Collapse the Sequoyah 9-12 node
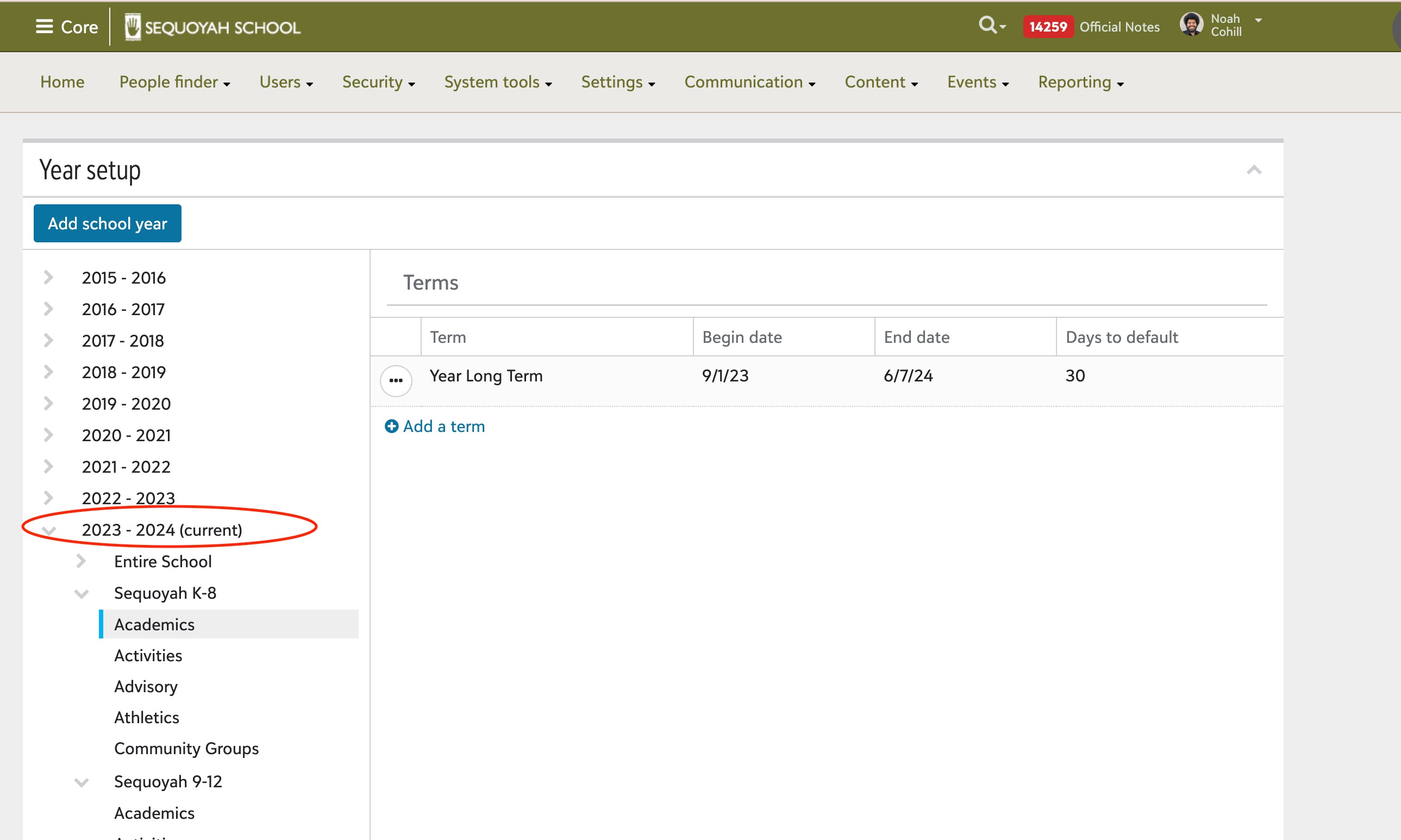This screenshot has height=840, width=1401. coord(82,782)
